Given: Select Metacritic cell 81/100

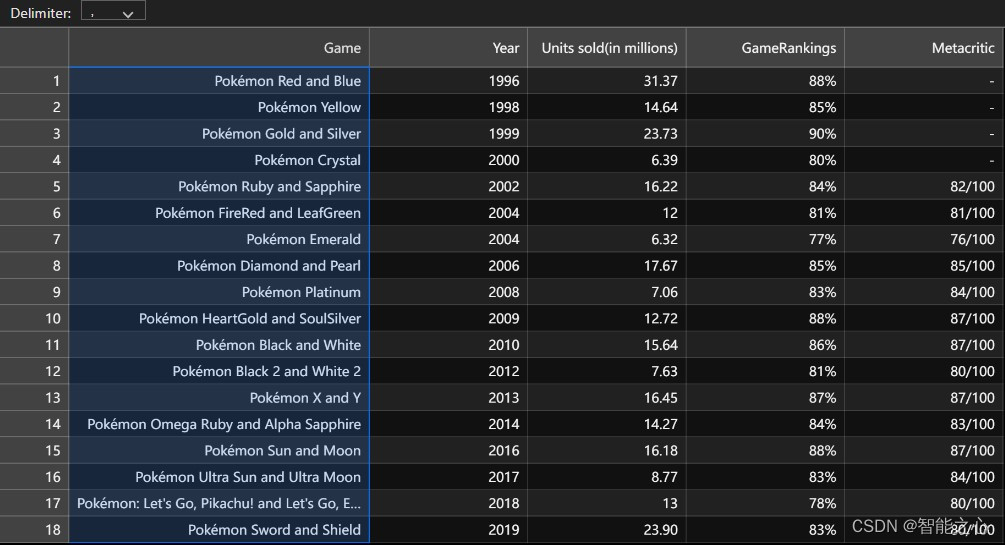Looking at the screenshot, I should 924,212.
